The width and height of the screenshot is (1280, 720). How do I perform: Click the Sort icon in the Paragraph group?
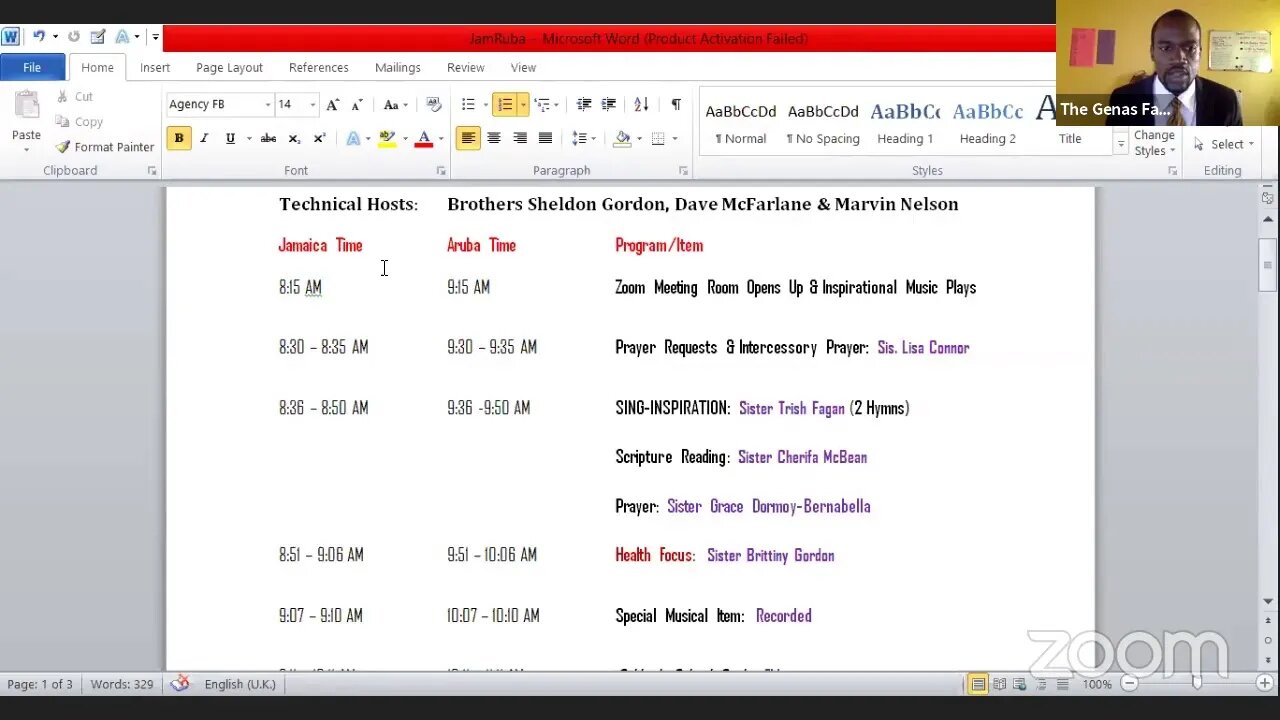click(642, 104)
